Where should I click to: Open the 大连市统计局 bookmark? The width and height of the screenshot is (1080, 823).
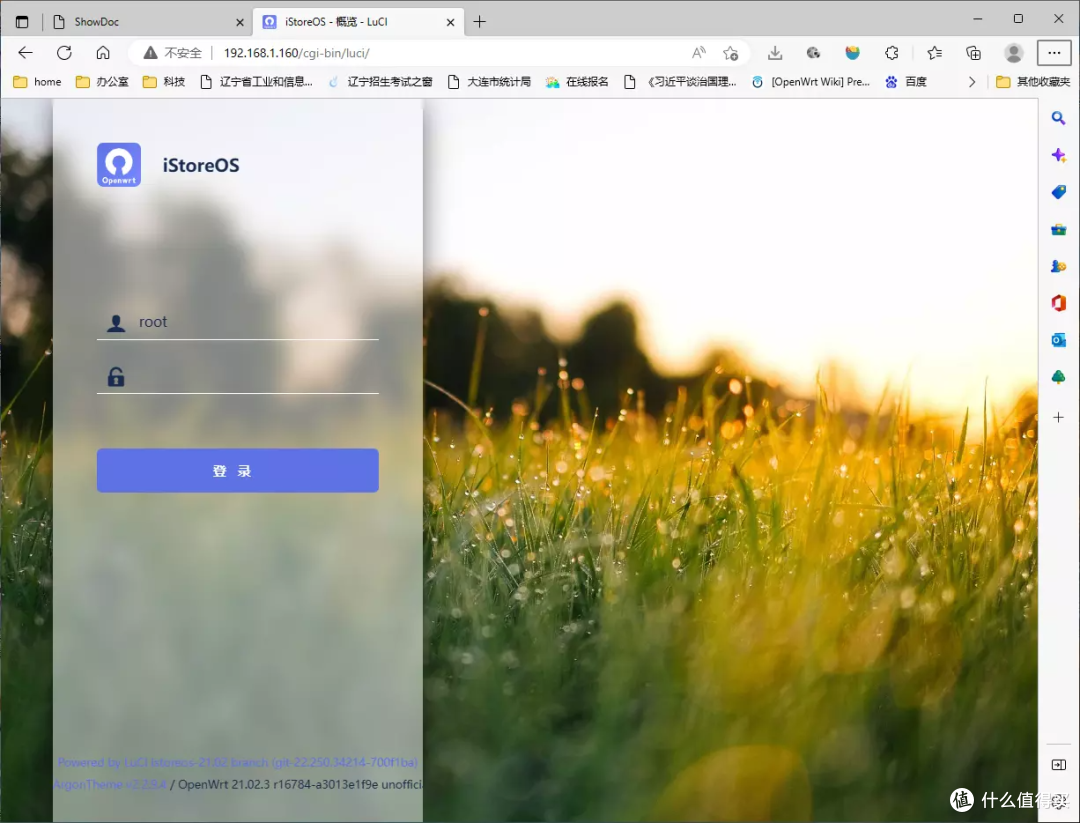[489, 82]
